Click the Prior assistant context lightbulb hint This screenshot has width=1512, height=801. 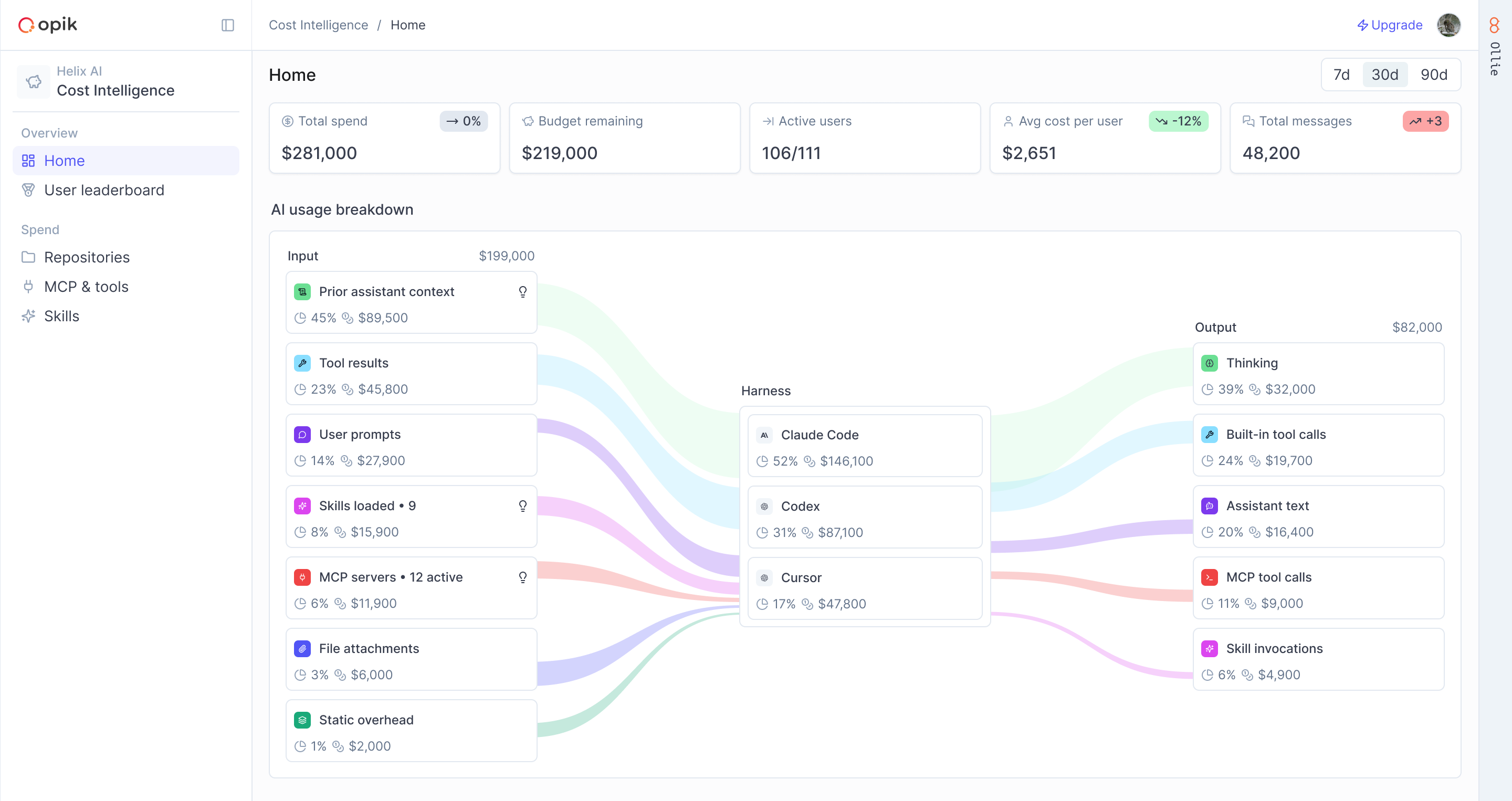tap(522, 292)
